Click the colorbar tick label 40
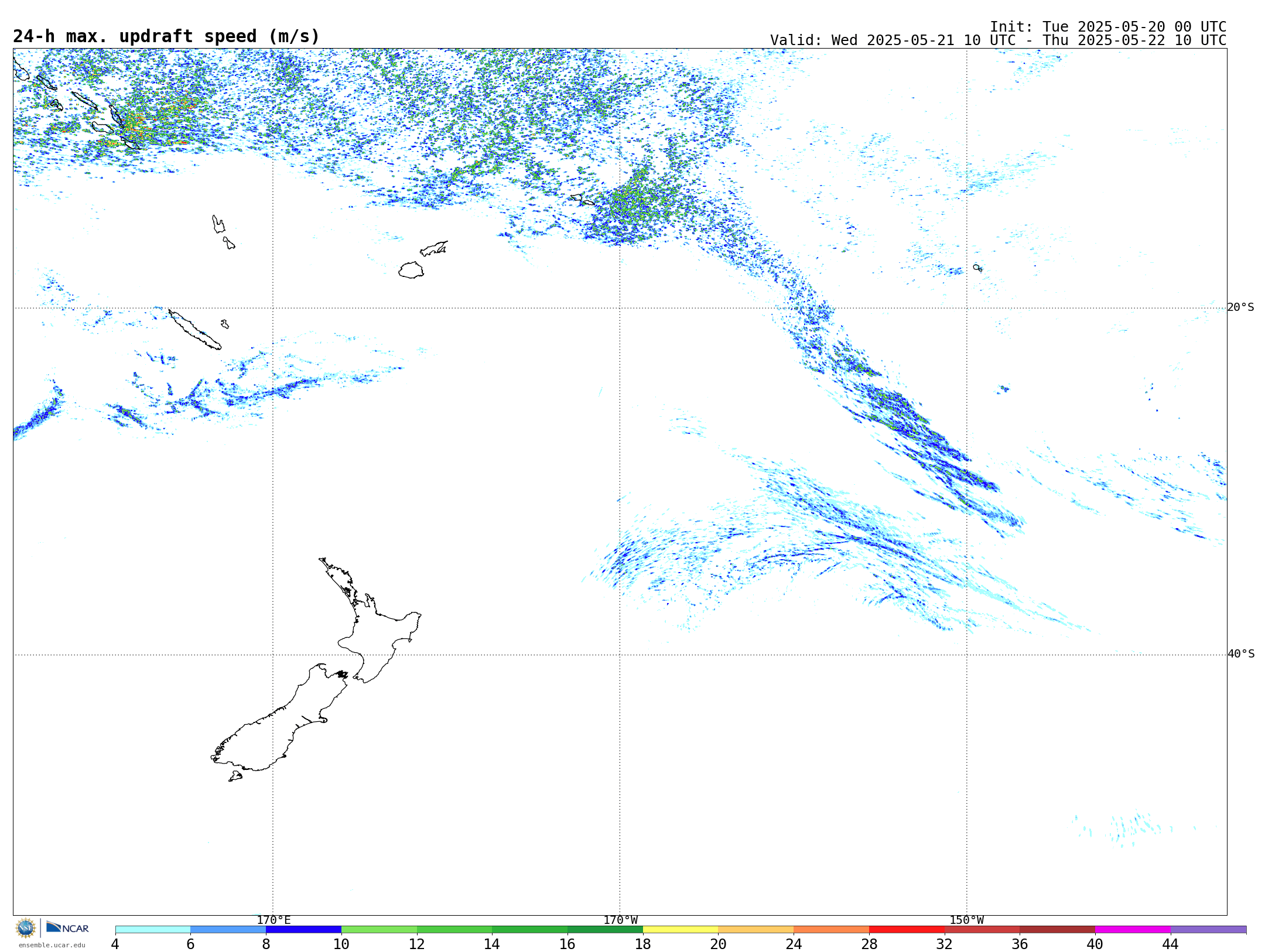Viewport: 1265px width, 952px height. click(1095, 944)
